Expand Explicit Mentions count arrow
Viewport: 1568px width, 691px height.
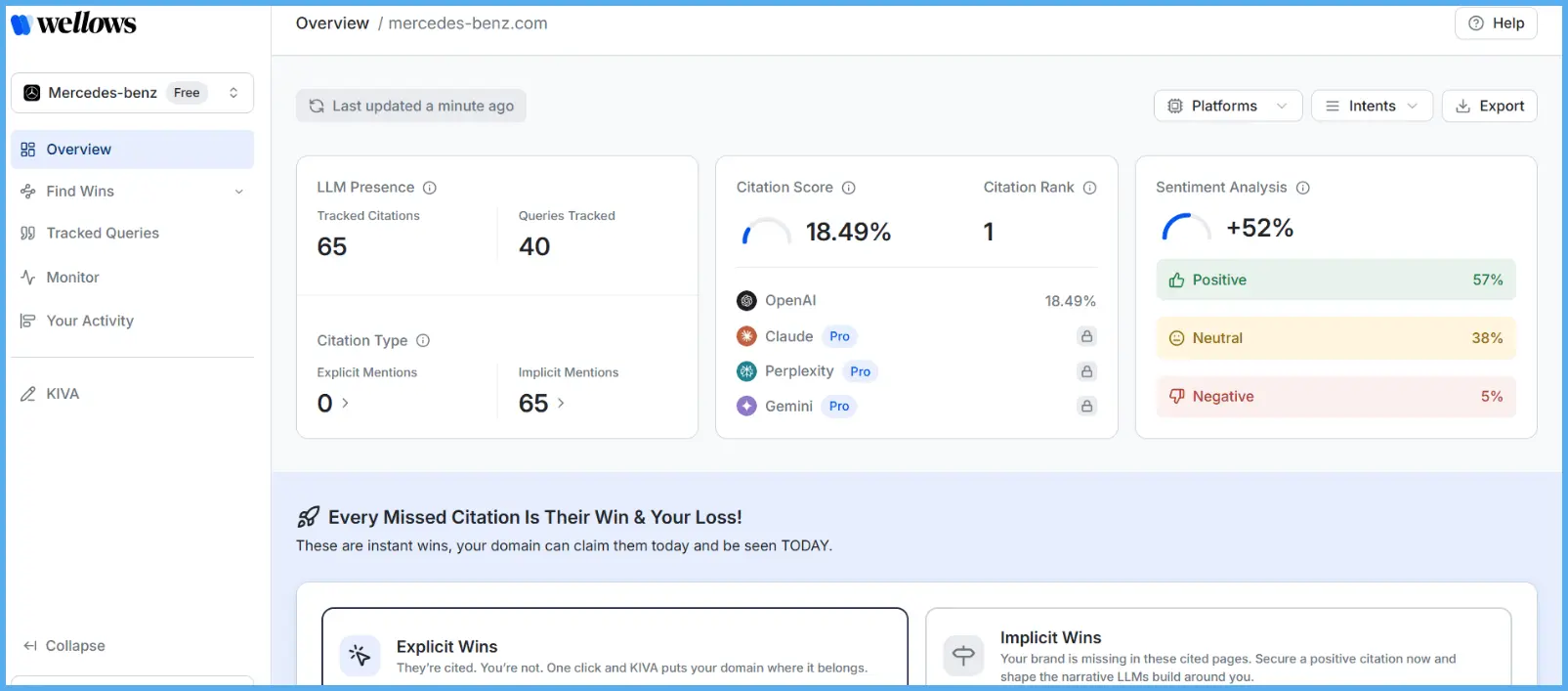pos(345,403)
